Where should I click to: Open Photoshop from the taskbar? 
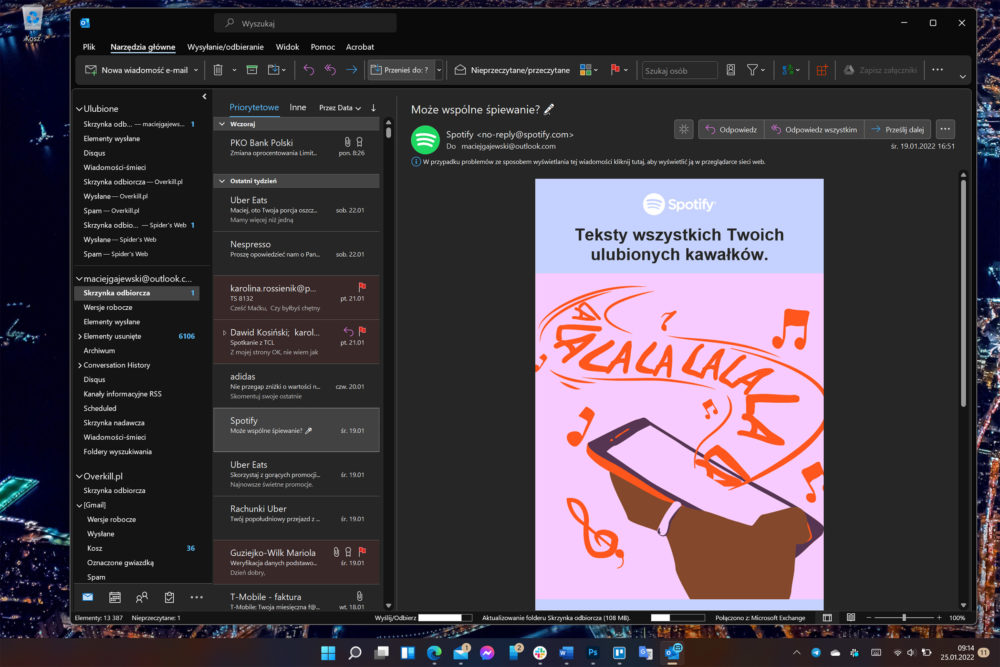pos(593,652)
